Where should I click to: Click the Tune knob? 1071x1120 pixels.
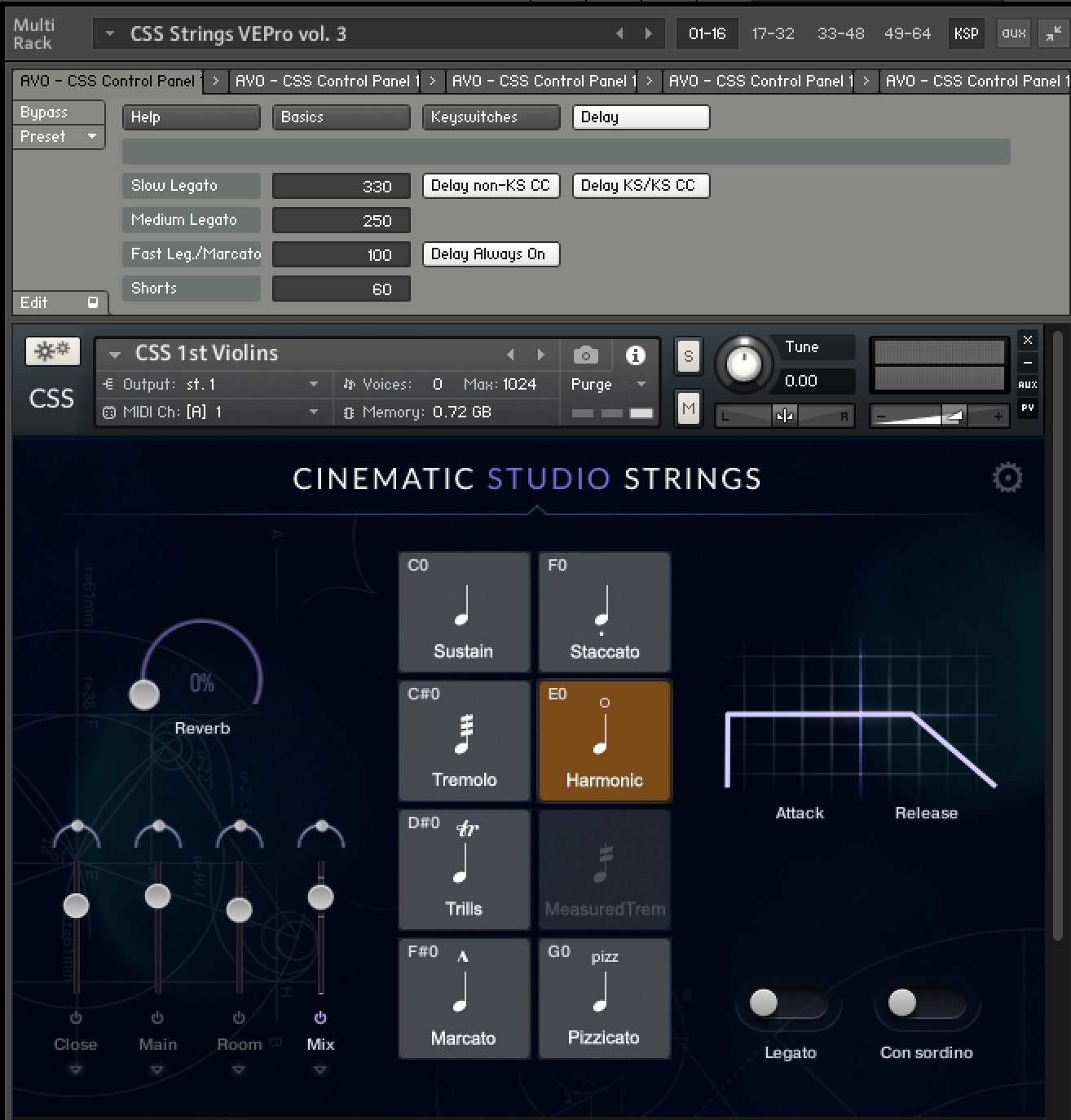(x=743, y=364)
